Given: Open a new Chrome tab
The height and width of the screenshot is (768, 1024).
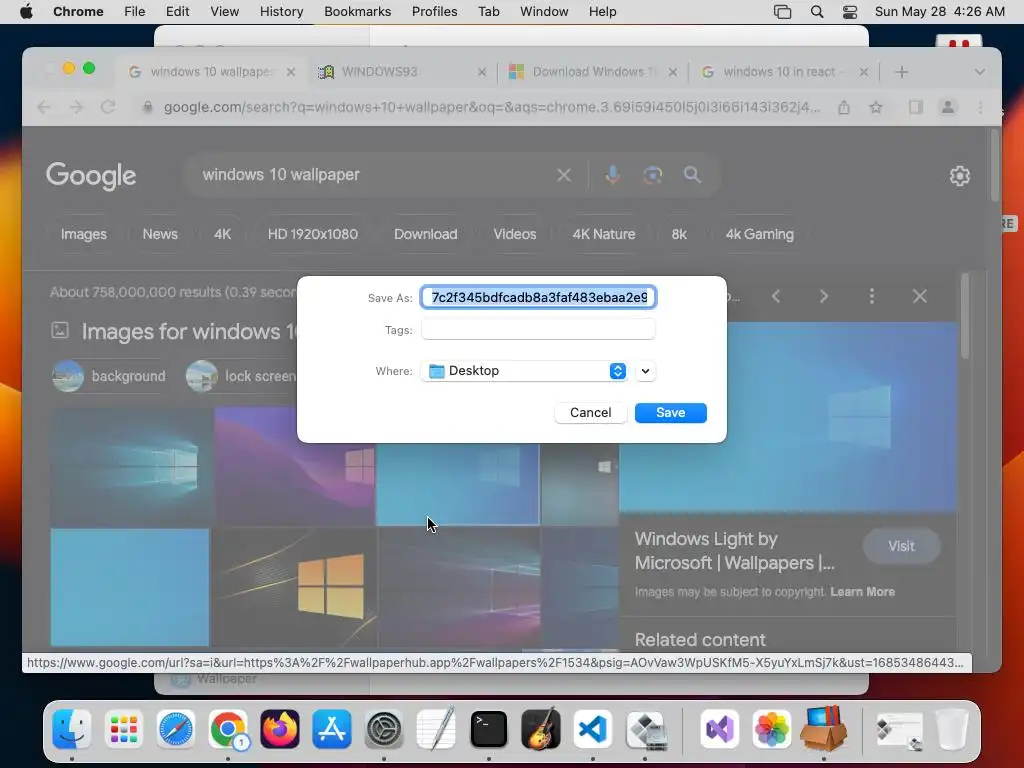Looking at the screenshot, I should pos(901,72).
